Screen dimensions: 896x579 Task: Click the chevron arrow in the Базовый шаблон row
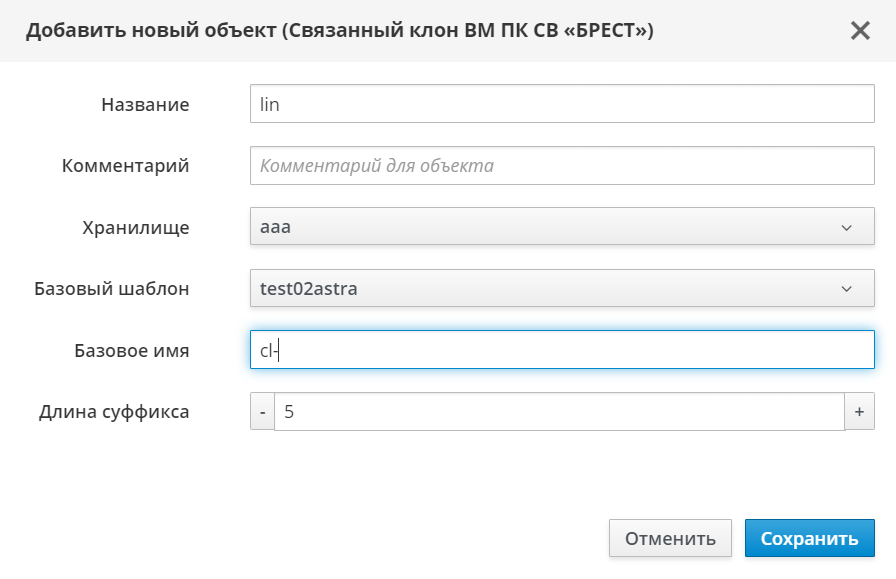847,289
